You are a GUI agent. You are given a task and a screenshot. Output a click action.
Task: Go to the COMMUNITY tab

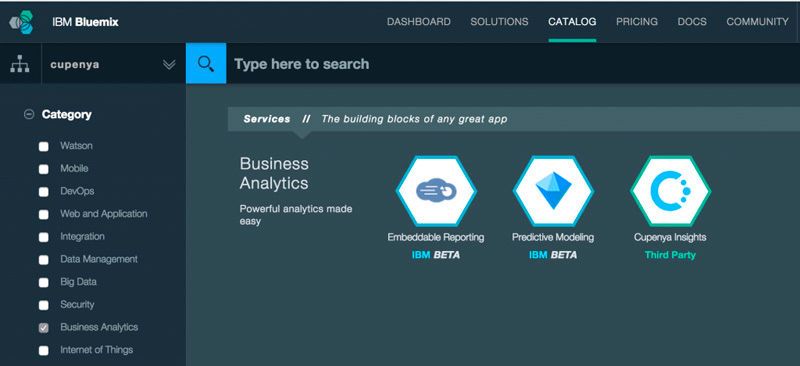[x=757, y=22]
